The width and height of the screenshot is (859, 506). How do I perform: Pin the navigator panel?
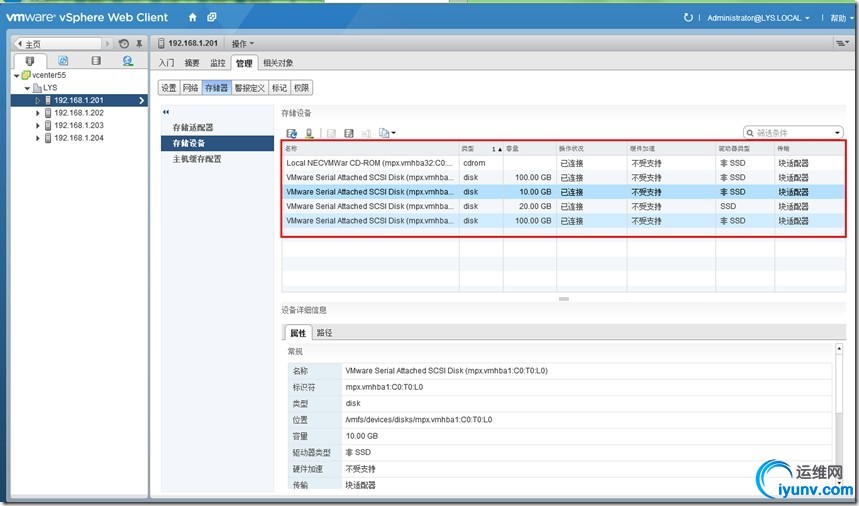click(139, 44)
